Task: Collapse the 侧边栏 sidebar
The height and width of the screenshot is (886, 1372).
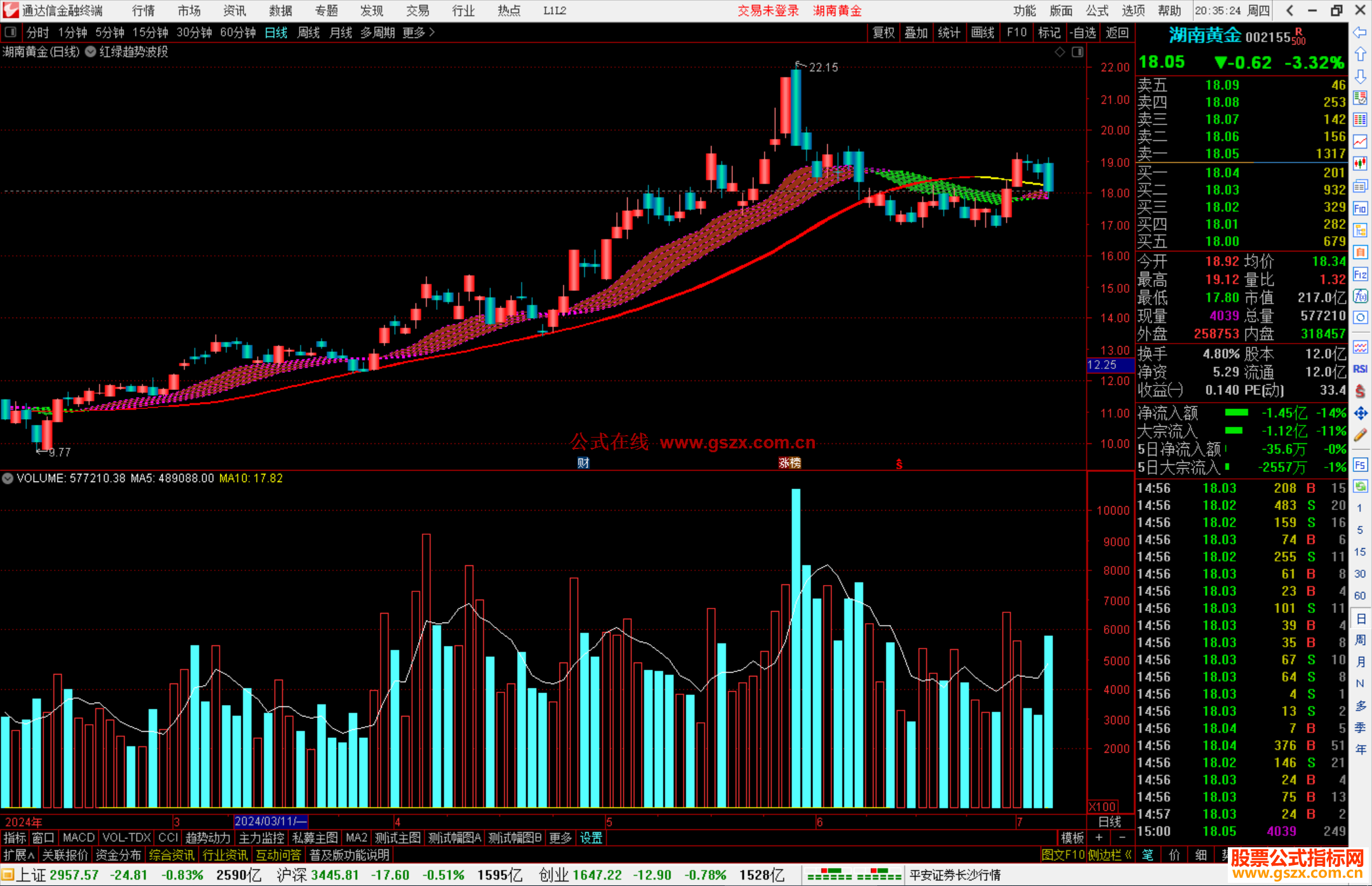Action: [1110, 855]
